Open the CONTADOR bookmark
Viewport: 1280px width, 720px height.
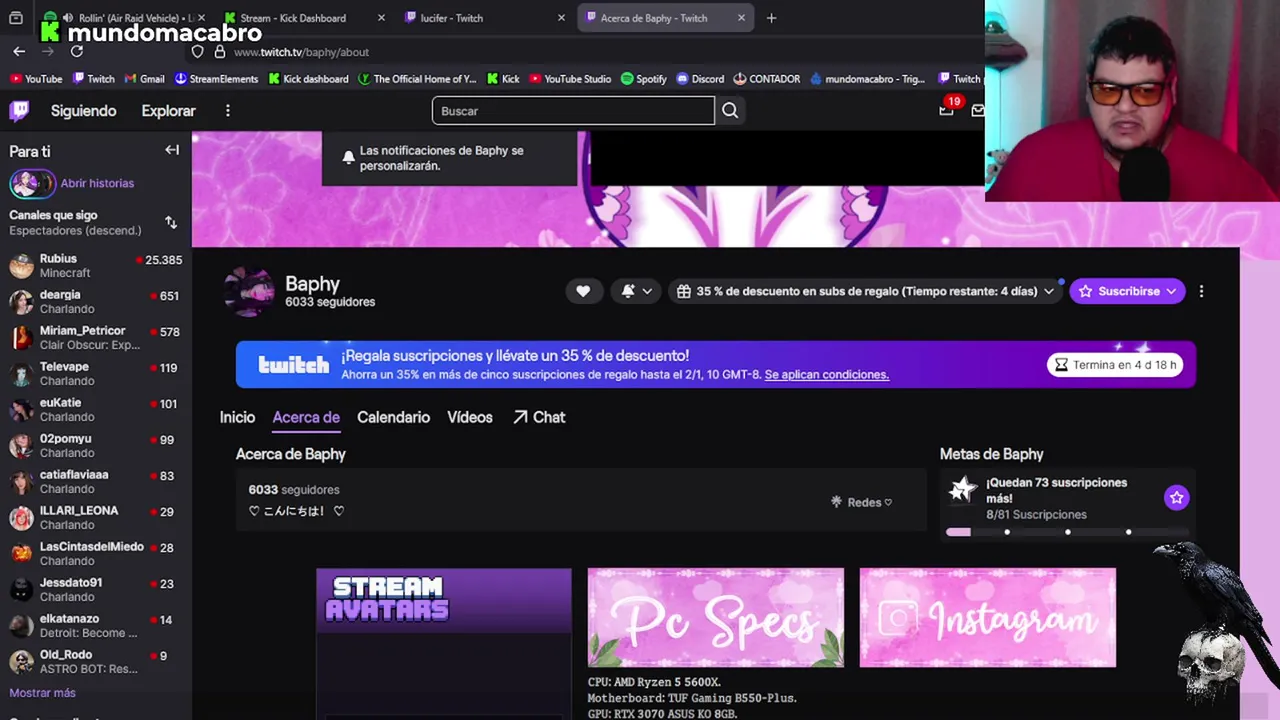click(766, 79)
